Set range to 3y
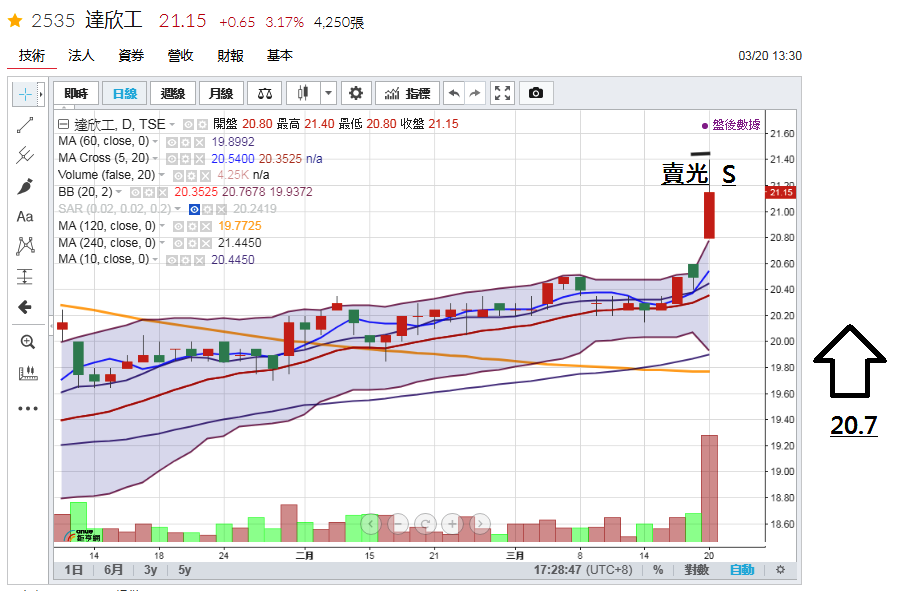 tap(150, 570)
